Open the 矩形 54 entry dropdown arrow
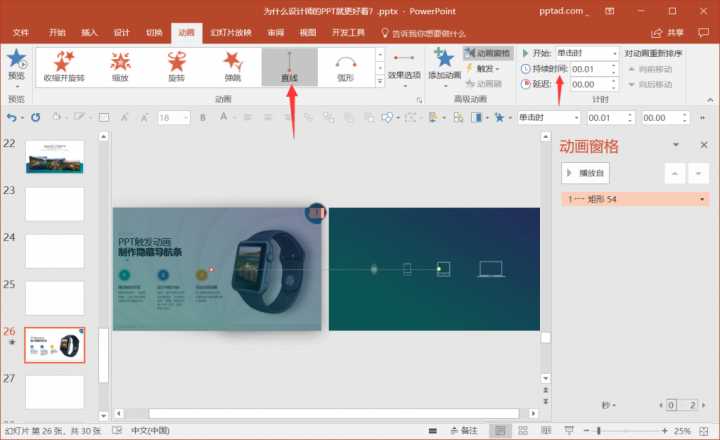Viewport: 720px width, 440px height. point(702,199)
